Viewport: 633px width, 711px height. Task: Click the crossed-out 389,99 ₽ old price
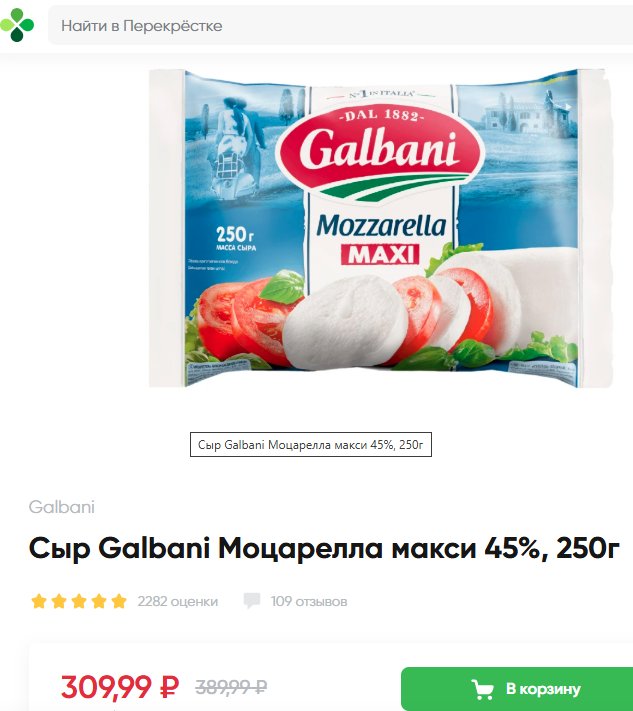click(x=231, y=687)
